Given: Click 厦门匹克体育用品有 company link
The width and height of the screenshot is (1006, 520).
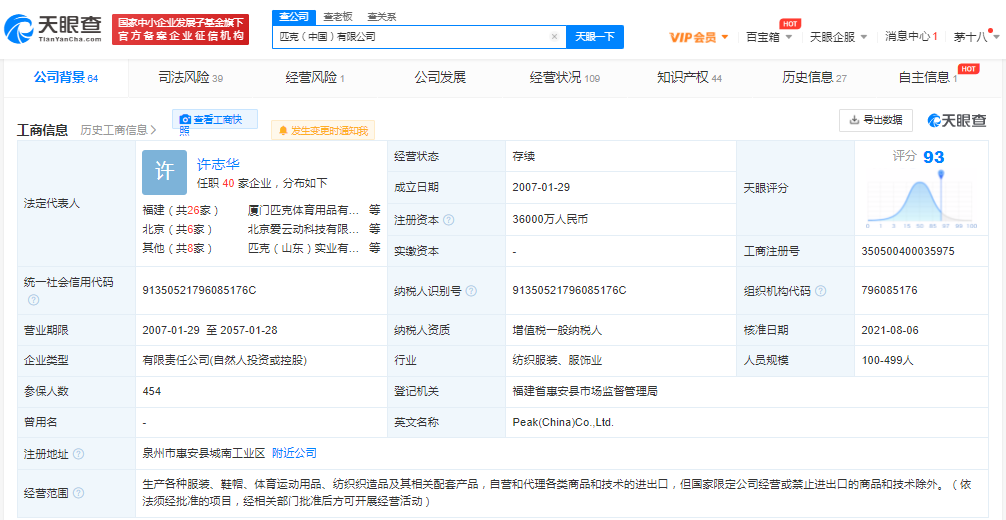Looking at the screenshot, I should pos(303,210).
